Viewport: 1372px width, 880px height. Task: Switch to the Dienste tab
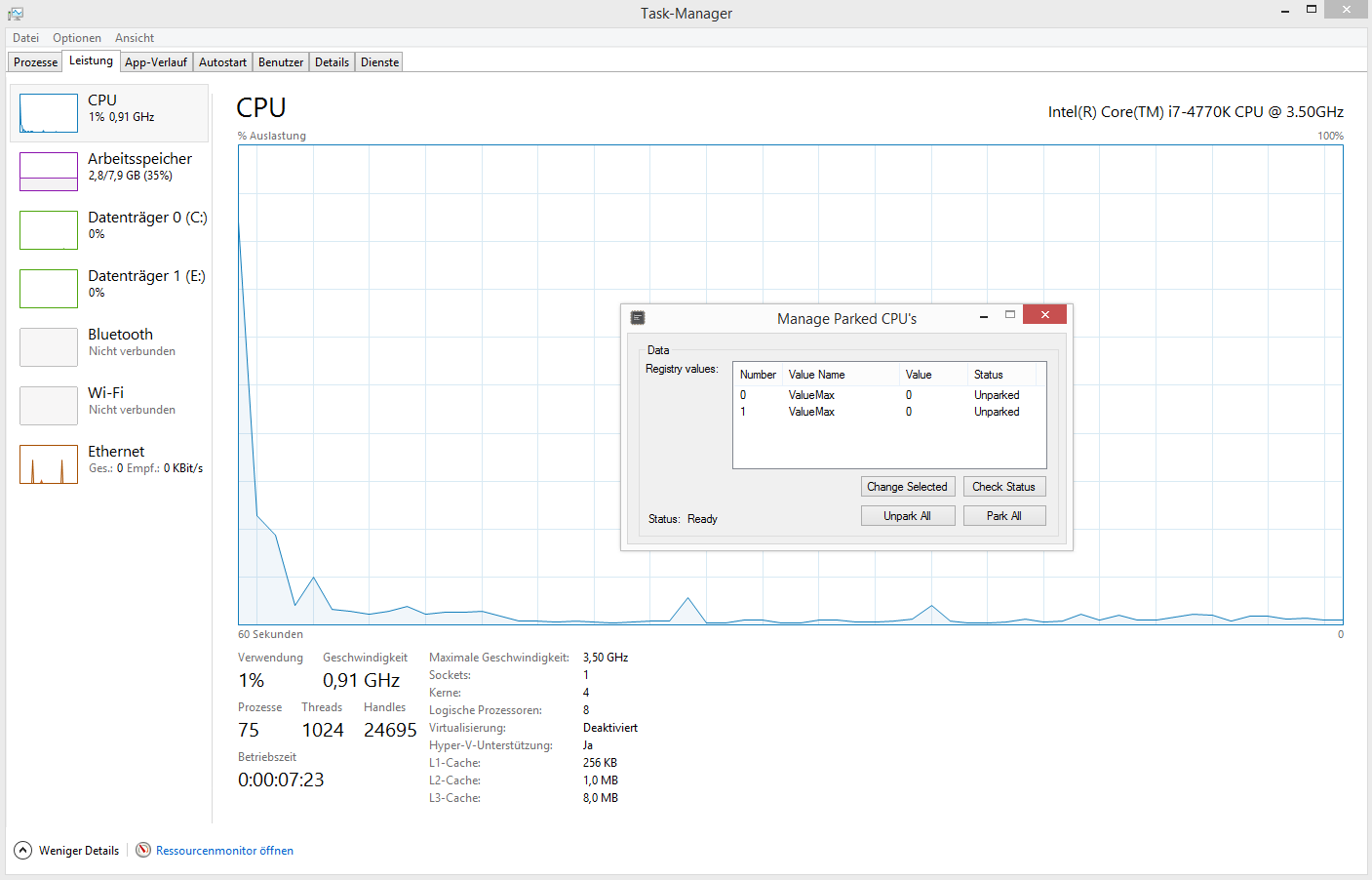[379, 61]
